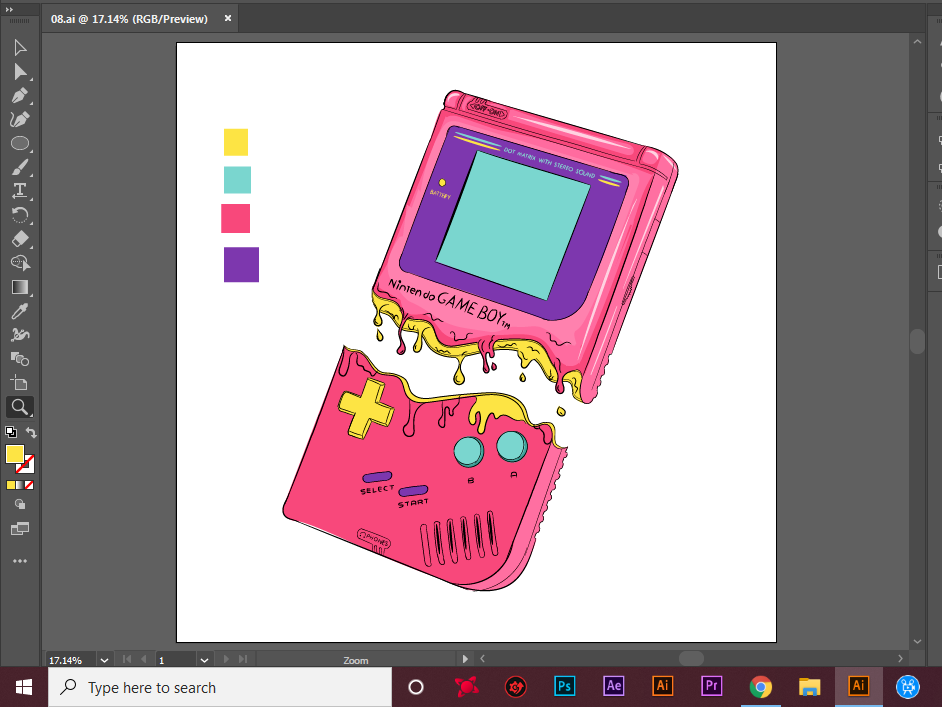The image size is (942, 707).
Task: Click horizontal scrollbar right arrow
Action: 900,659
